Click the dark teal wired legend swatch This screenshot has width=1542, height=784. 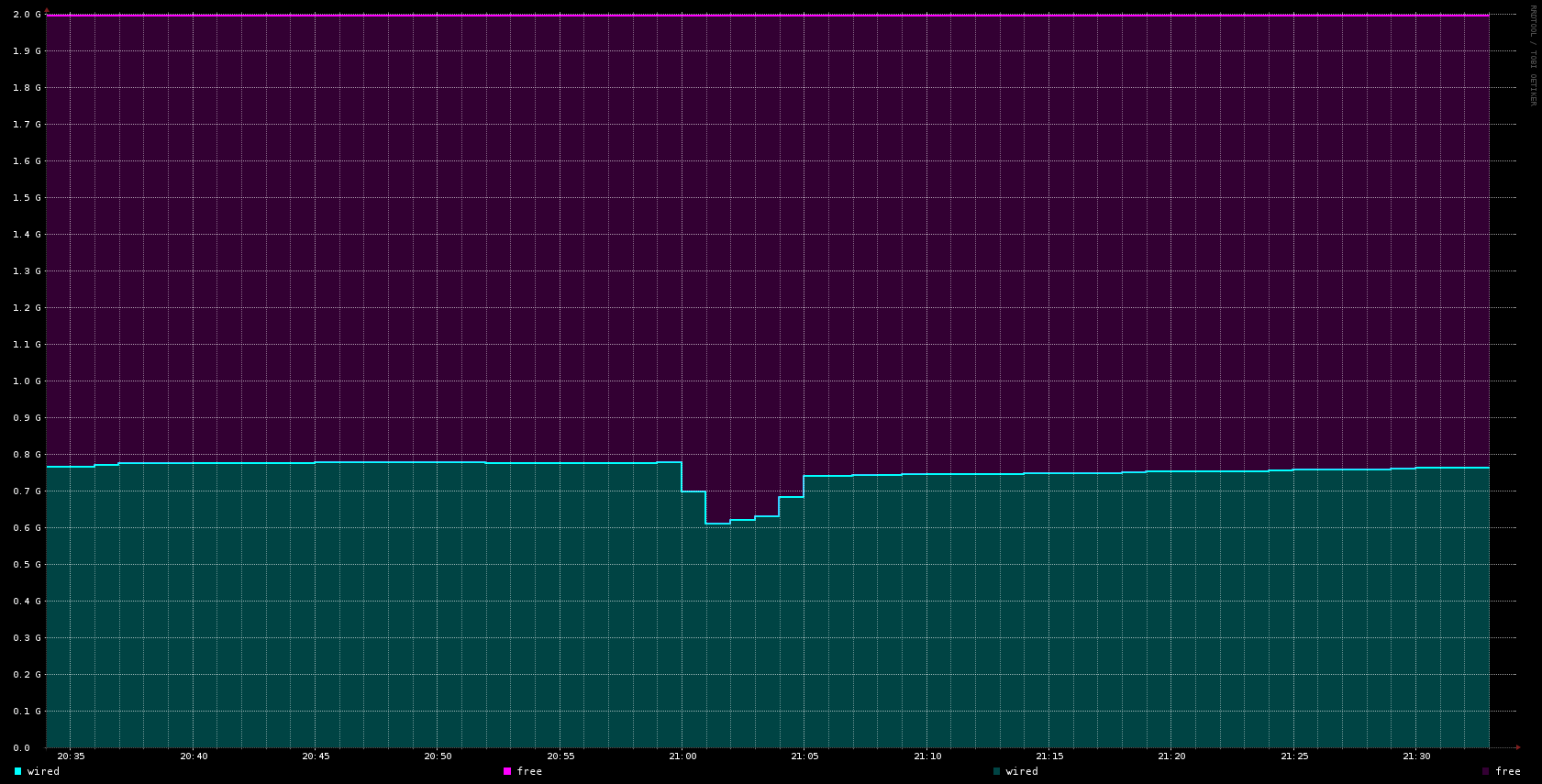point(996,771)
